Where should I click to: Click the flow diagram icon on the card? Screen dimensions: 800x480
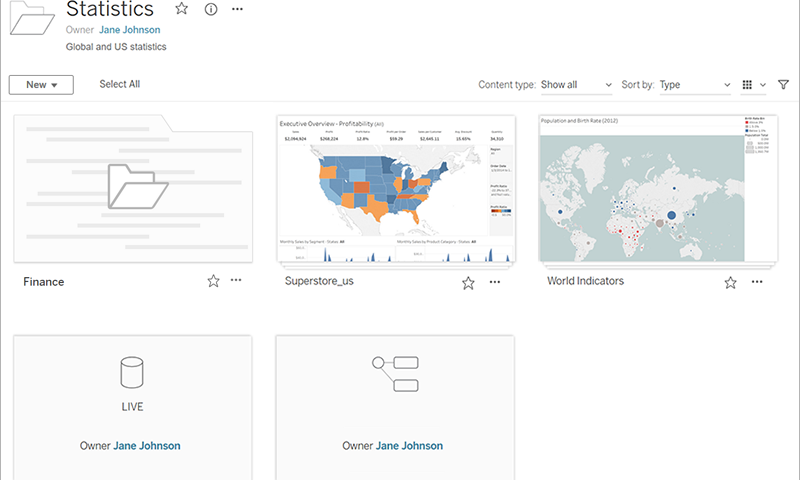395,374
